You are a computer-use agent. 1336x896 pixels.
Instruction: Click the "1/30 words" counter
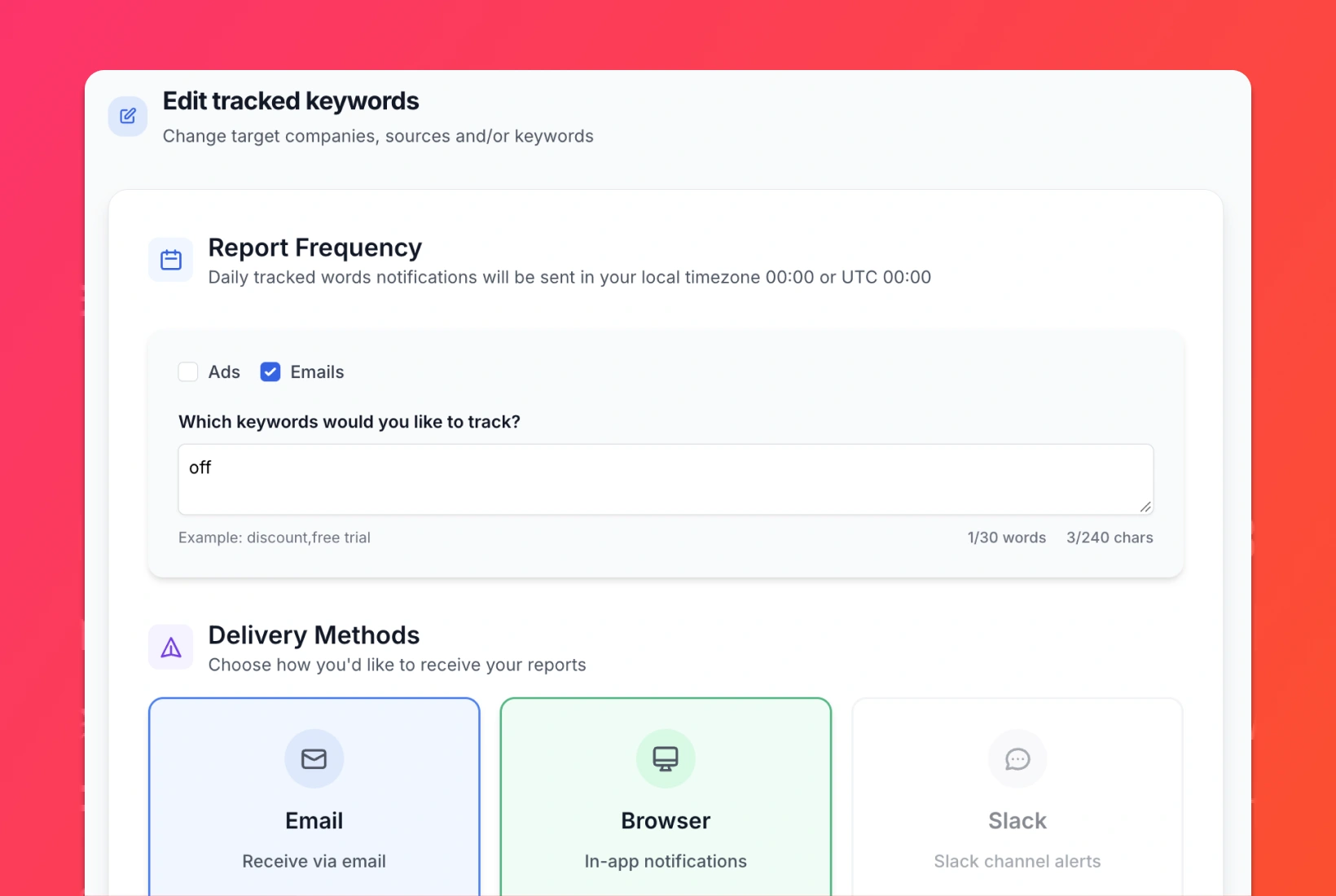click(x=1007, y=538)
